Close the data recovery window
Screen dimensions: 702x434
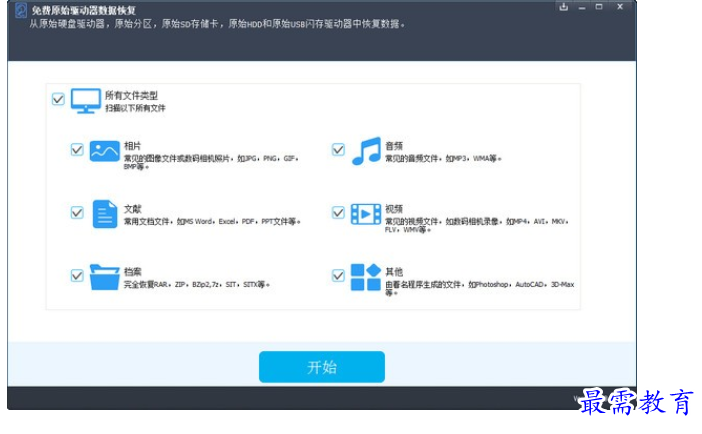tap(620, 7)
